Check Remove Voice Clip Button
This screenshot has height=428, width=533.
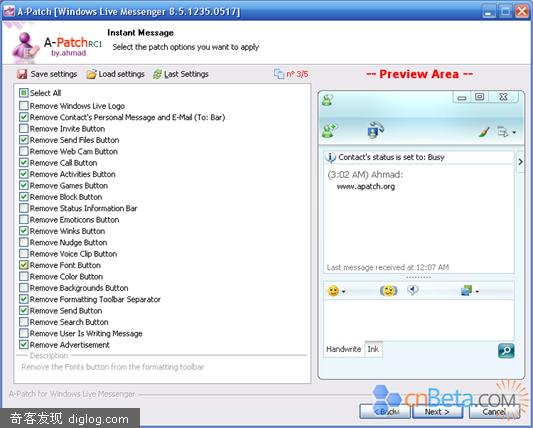pyautogui.click(x=23, y=254)
